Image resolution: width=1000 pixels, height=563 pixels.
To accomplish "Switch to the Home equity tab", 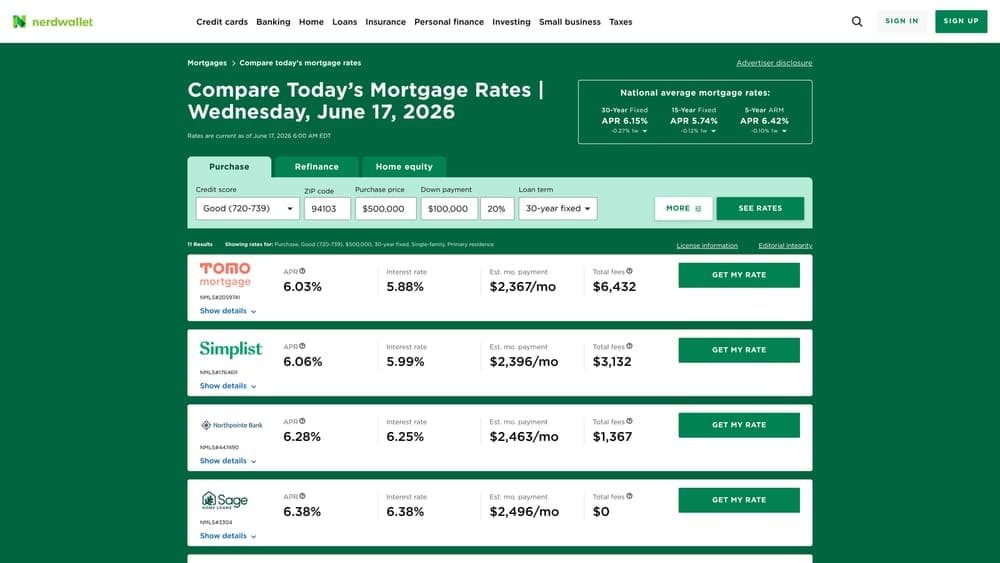I will (404, 167).
